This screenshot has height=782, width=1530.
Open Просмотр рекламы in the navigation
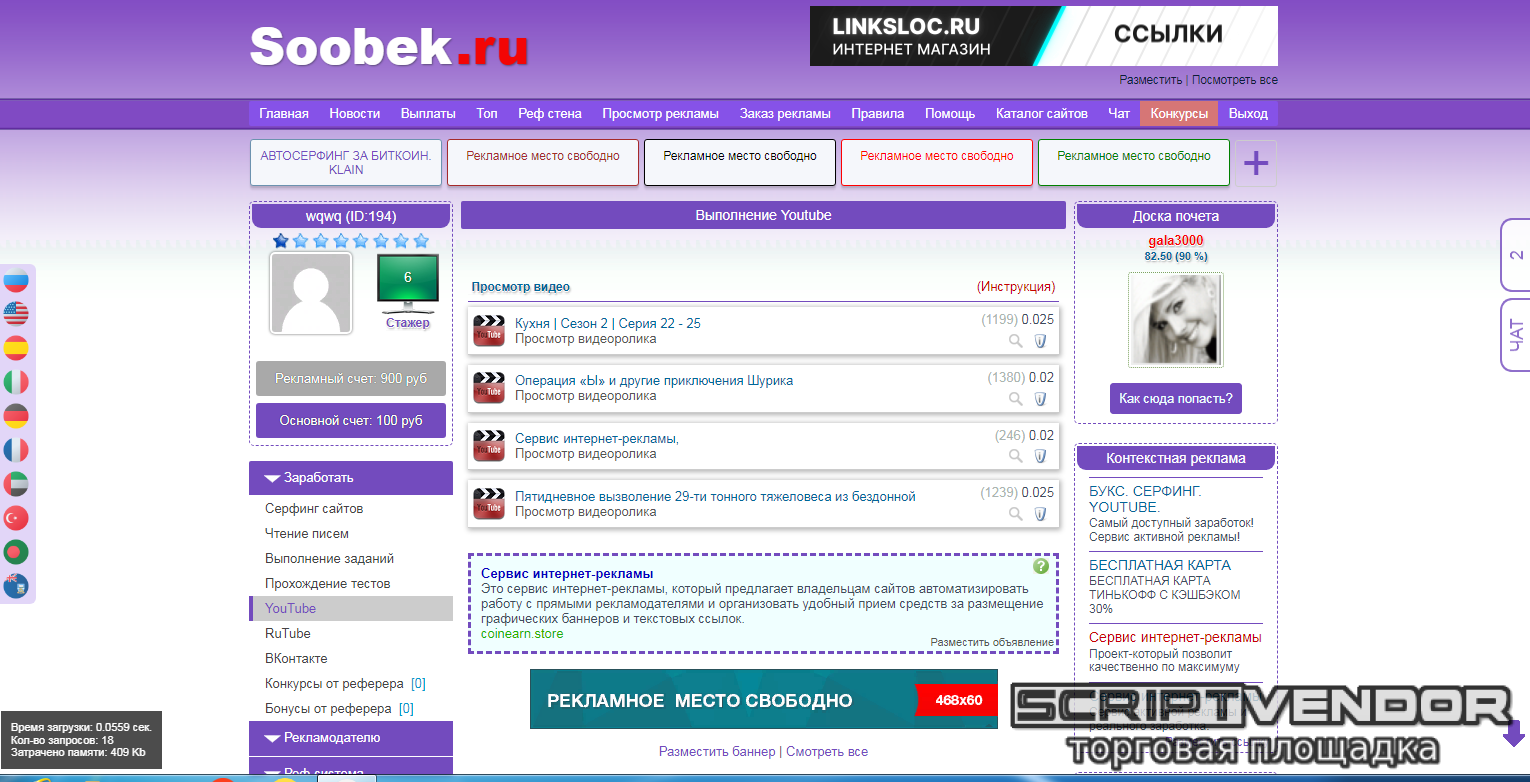point(660,113)
